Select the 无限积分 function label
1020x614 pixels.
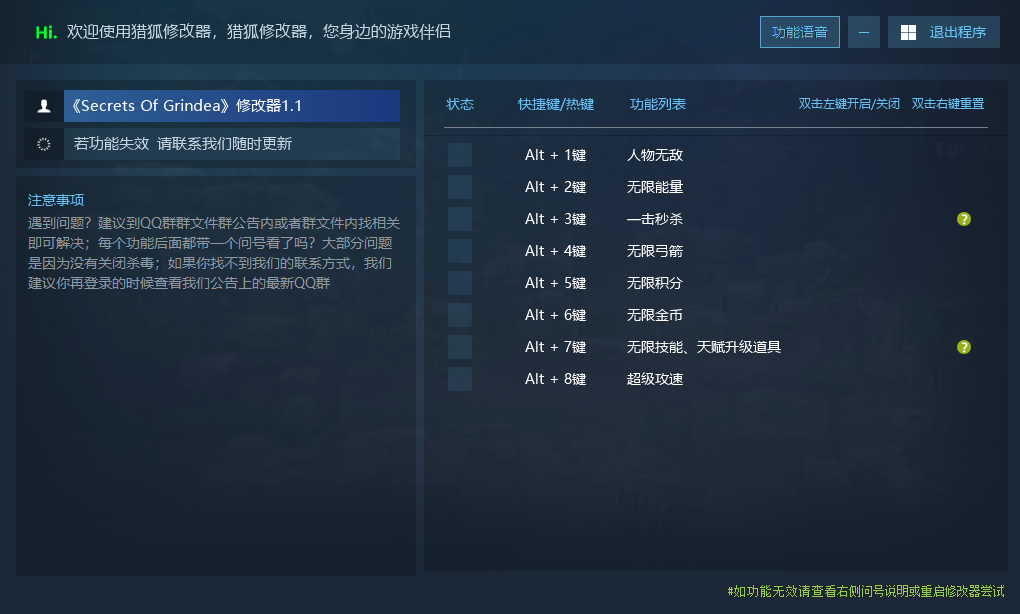click(654, 283)
